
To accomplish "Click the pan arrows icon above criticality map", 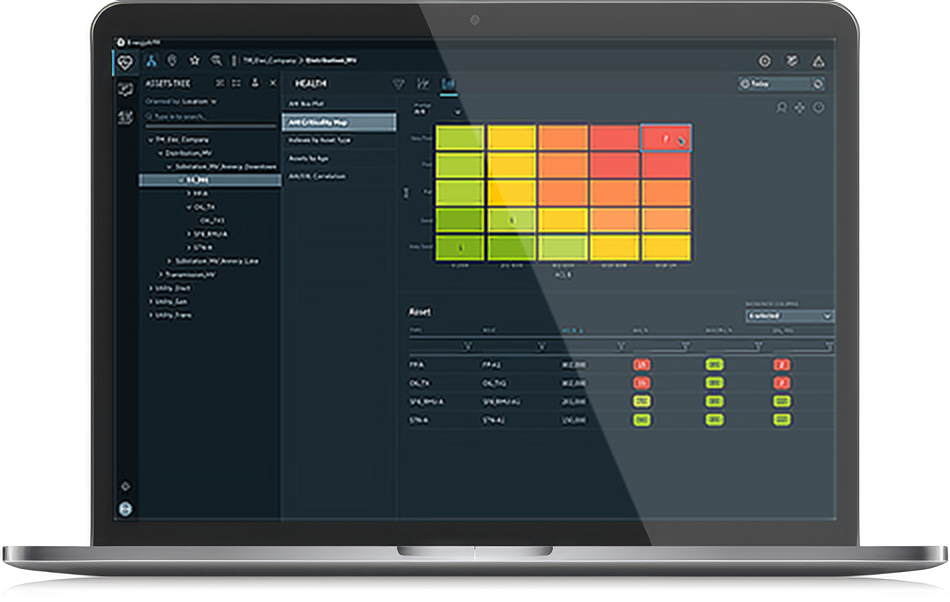I will tap(800, 108).
